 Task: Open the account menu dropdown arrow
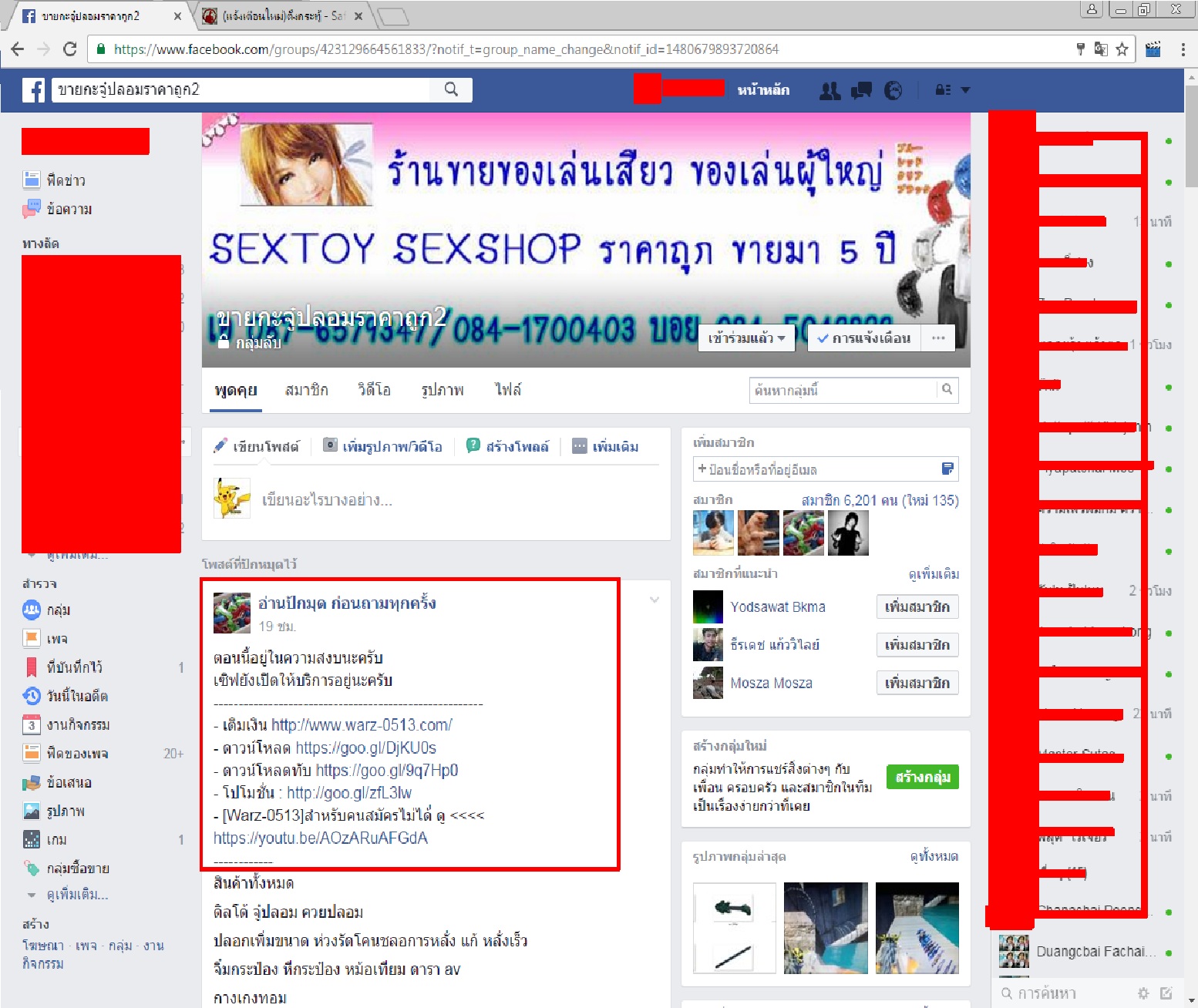coord(964,90)
